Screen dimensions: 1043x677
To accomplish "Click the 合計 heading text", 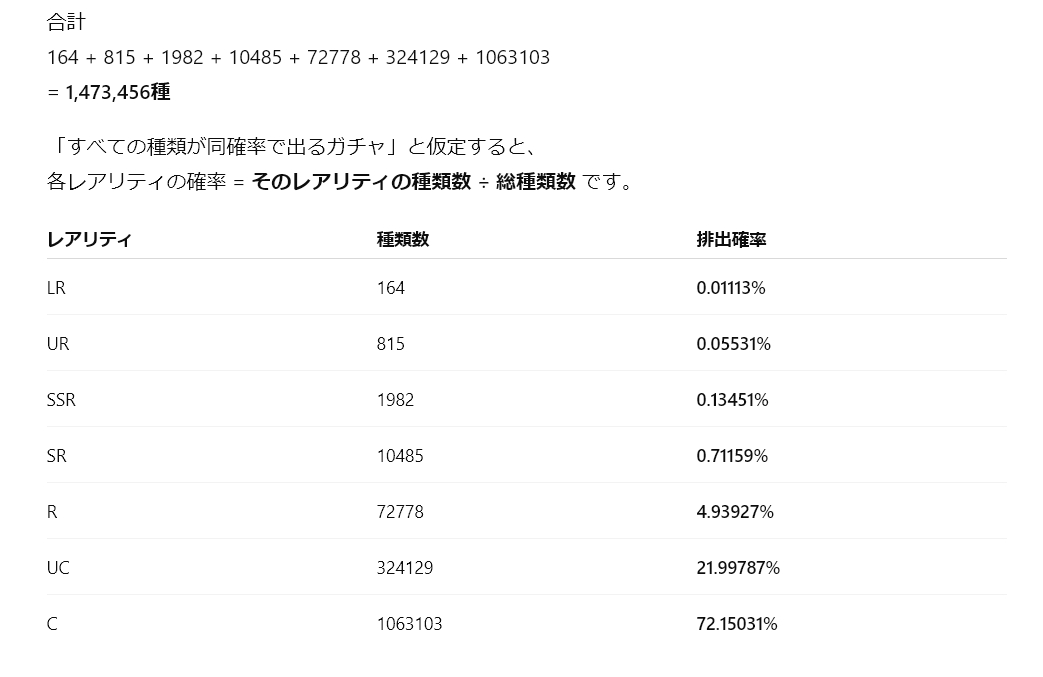I will coord(66,23).
